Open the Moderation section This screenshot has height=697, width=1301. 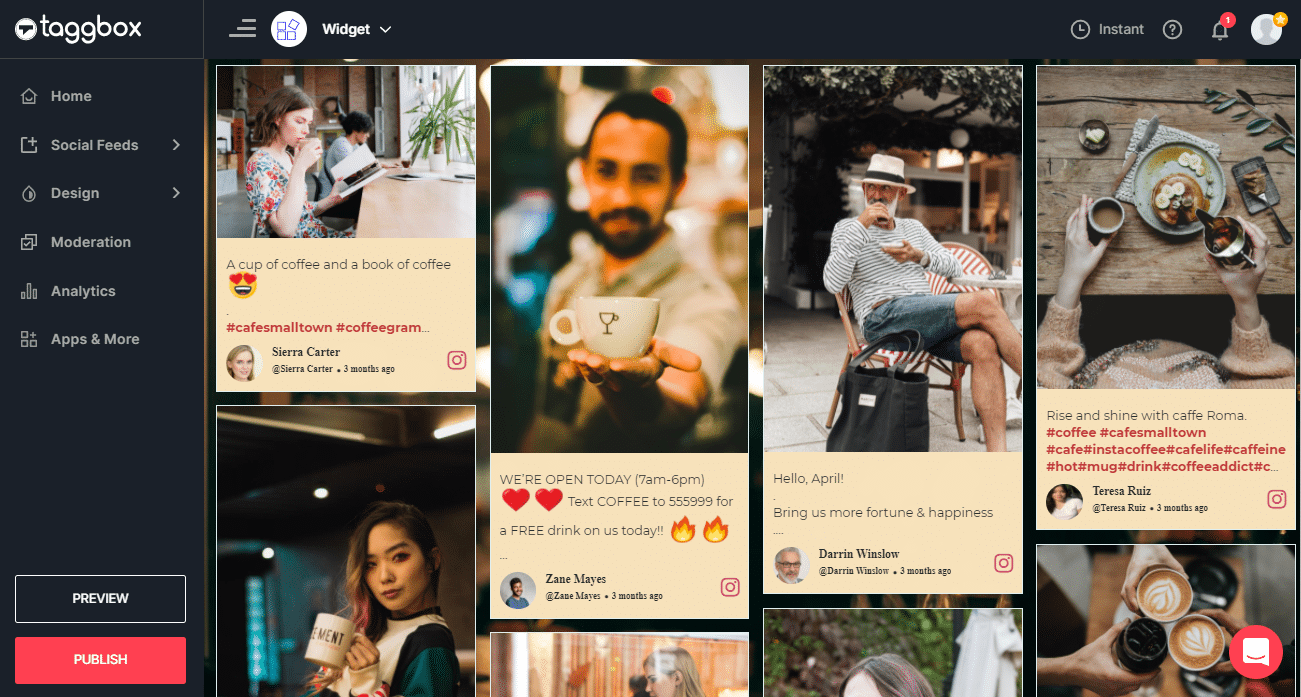point(90,242)
